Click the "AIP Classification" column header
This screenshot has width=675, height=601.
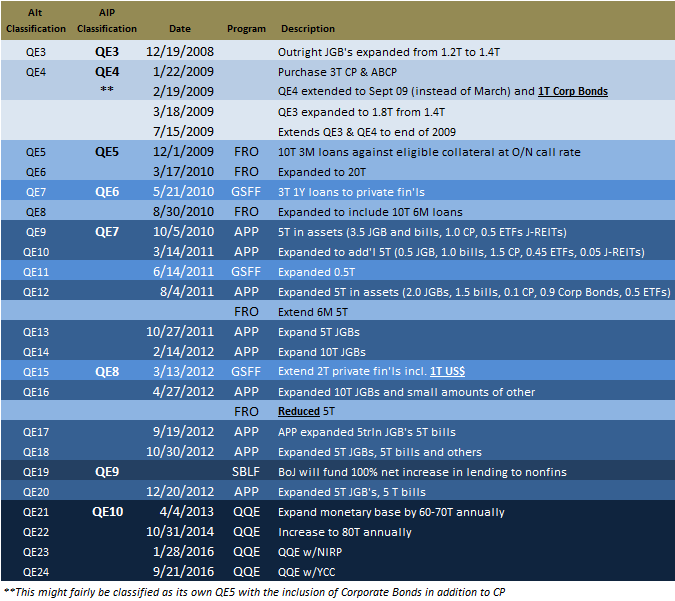[x=107, y=21]
